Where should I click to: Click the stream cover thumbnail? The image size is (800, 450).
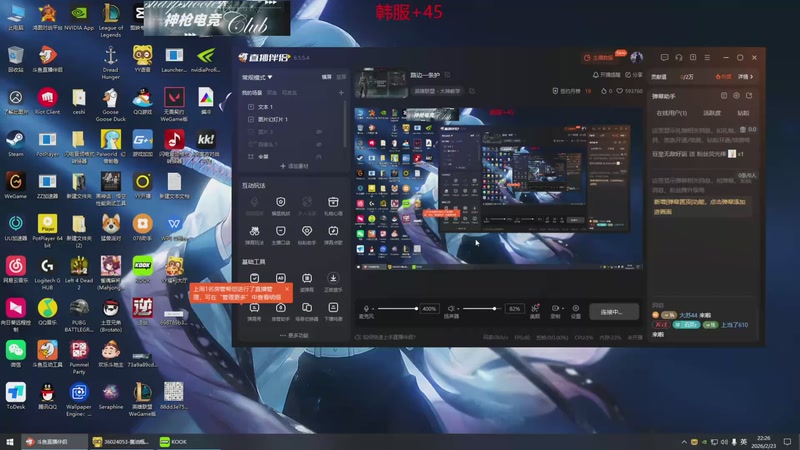click(381, 83)
